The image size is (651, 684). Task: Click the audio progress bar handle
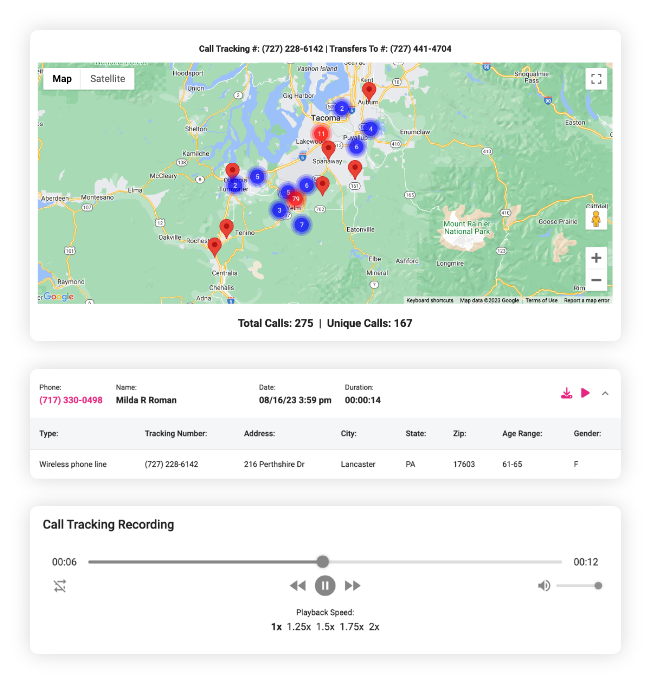(x=322, y=562)
